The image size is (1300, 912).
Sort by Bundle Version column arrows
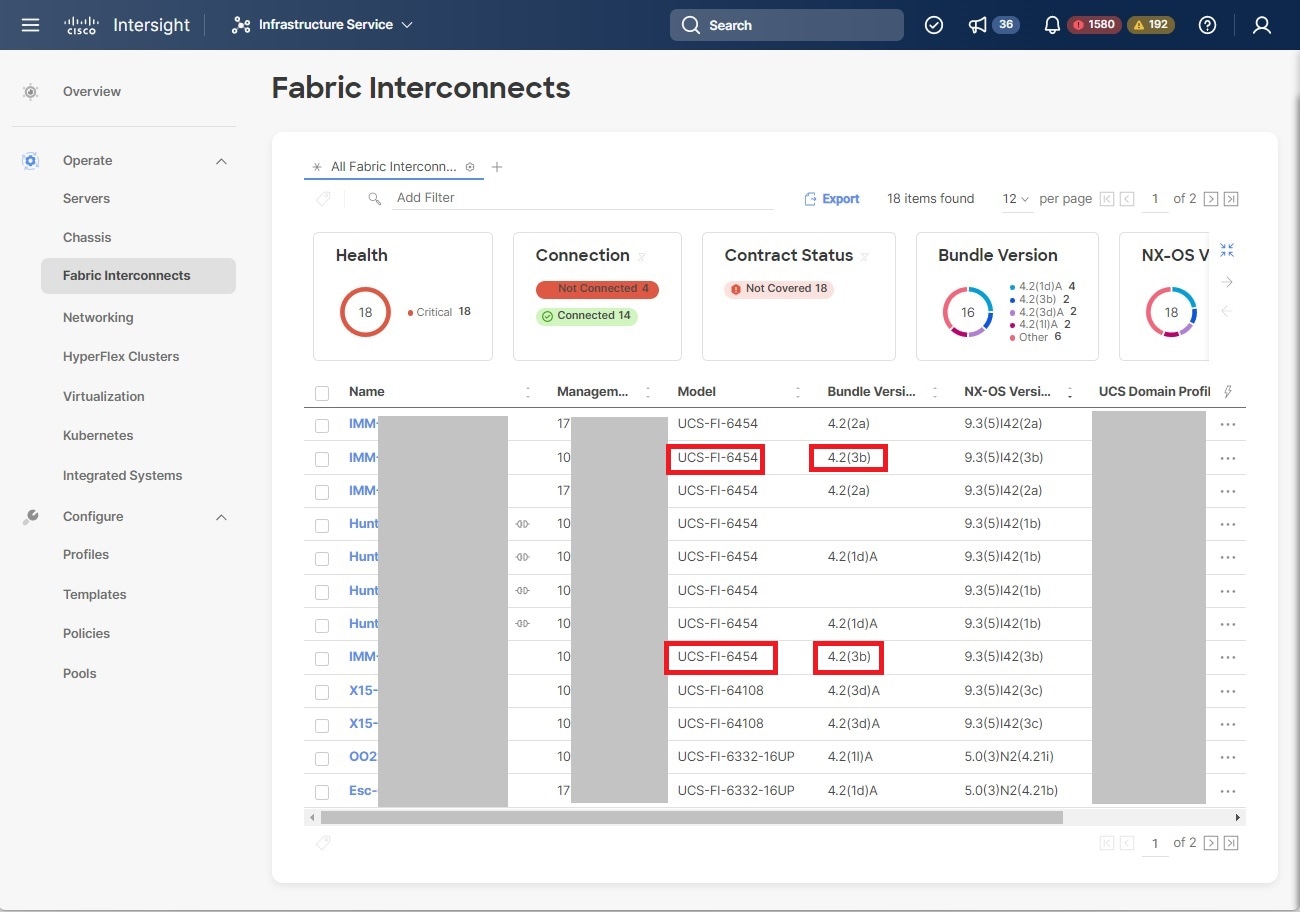[x=936, y=392]
